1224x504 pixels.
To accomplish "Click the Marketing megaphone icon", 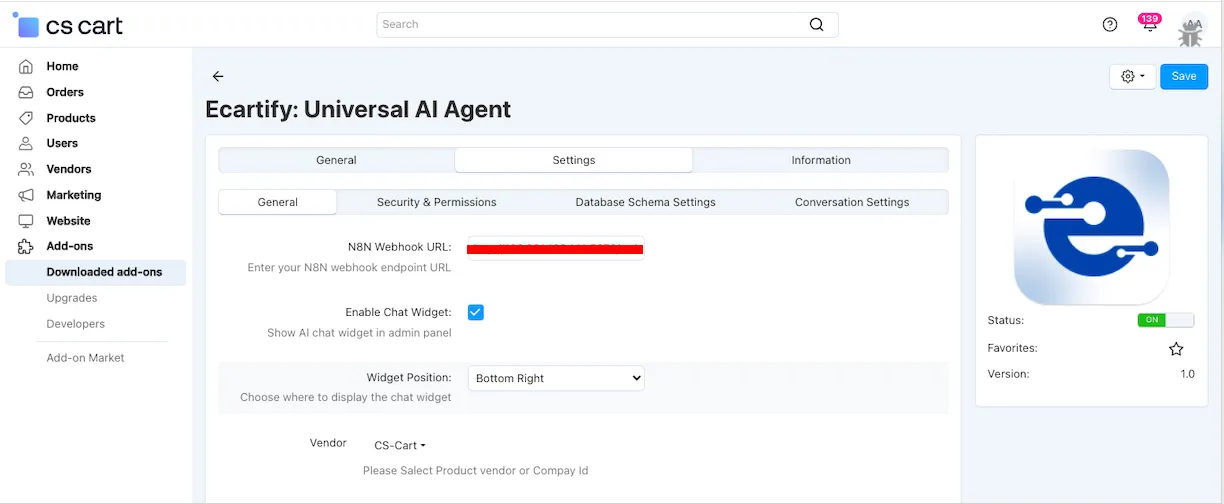I will tap(26, 195).
